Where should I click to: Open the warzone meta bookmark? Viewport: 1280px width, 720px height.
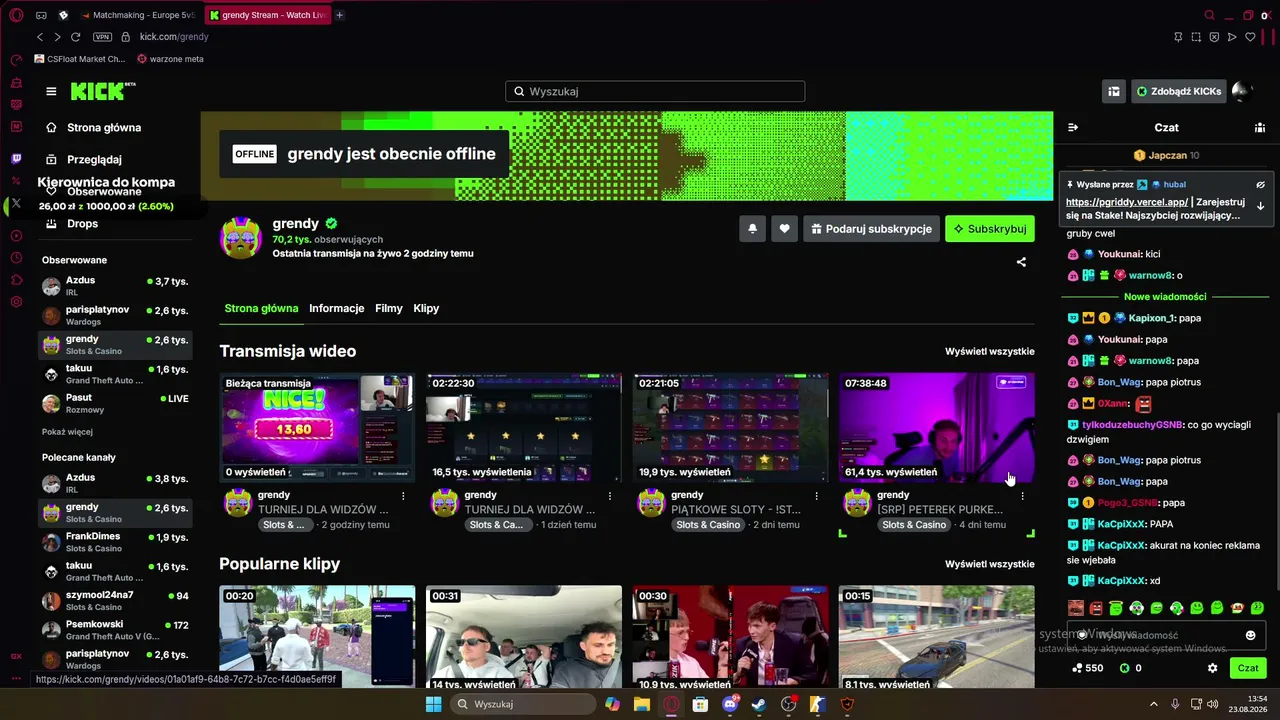(170, 59)
